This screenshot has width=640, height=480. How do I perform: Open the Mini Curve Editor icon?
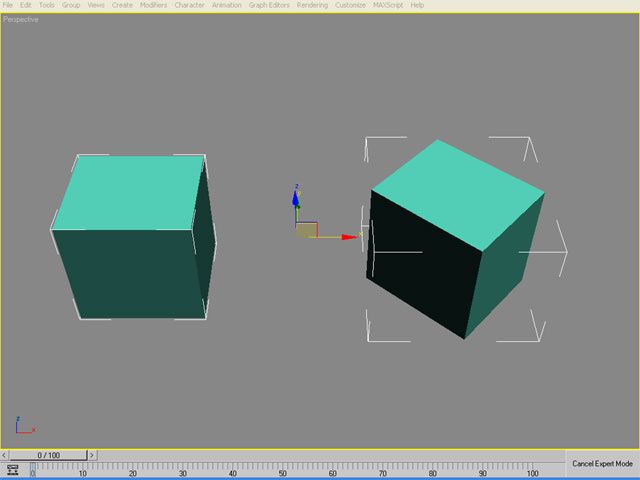coord(13,470)
